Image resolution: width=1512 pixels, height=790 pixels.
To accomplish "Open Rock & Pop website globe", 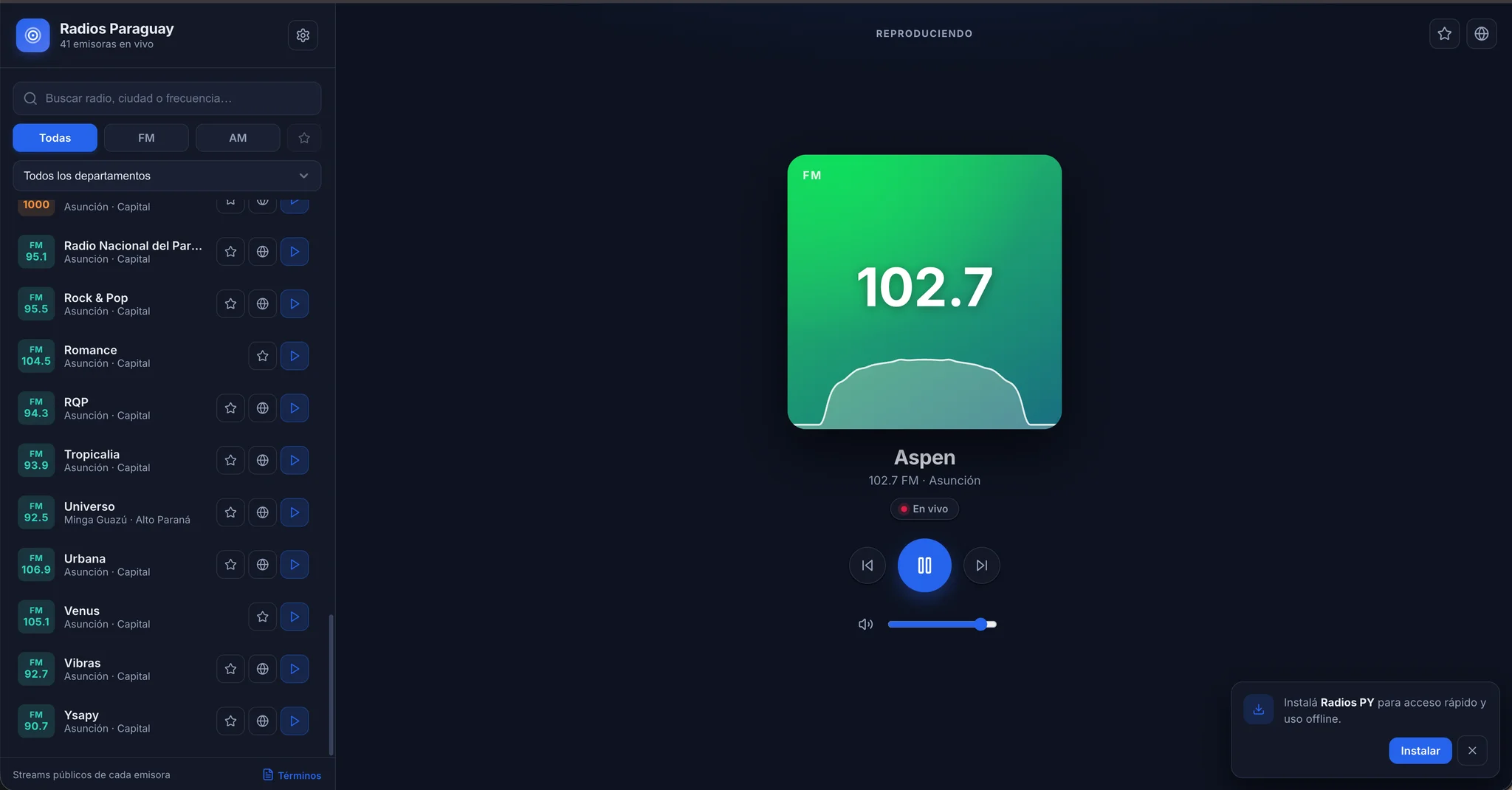I will (x=262, y=303).
